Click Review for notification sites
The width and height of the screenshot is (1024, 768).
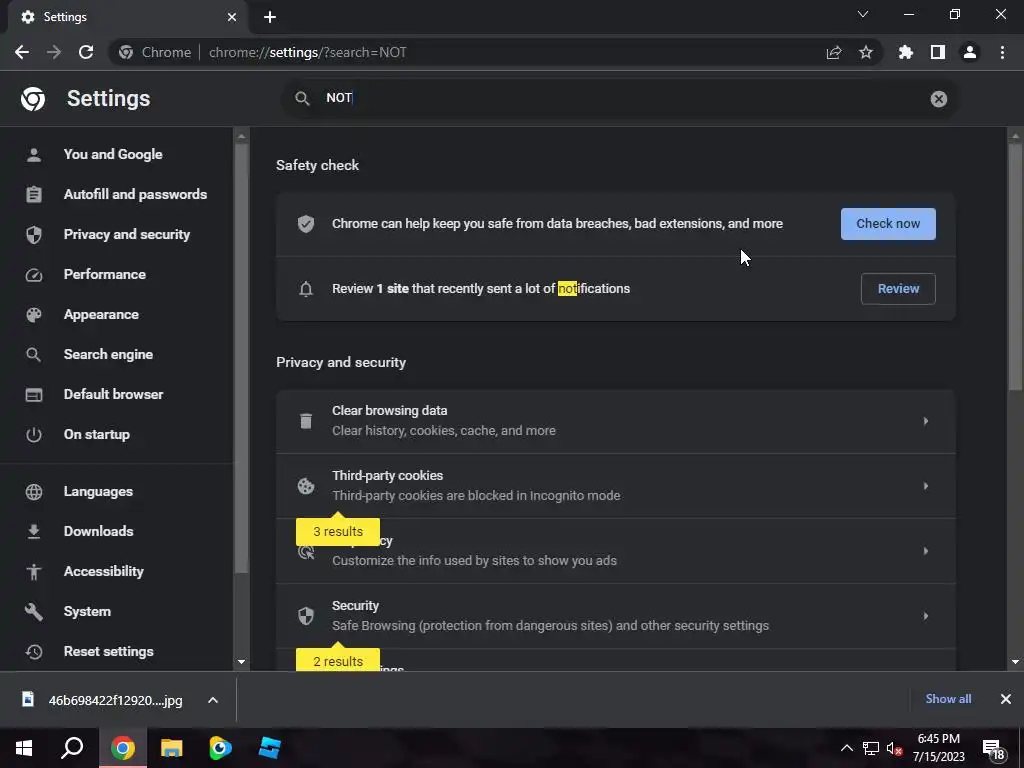(x=898, y=289)
